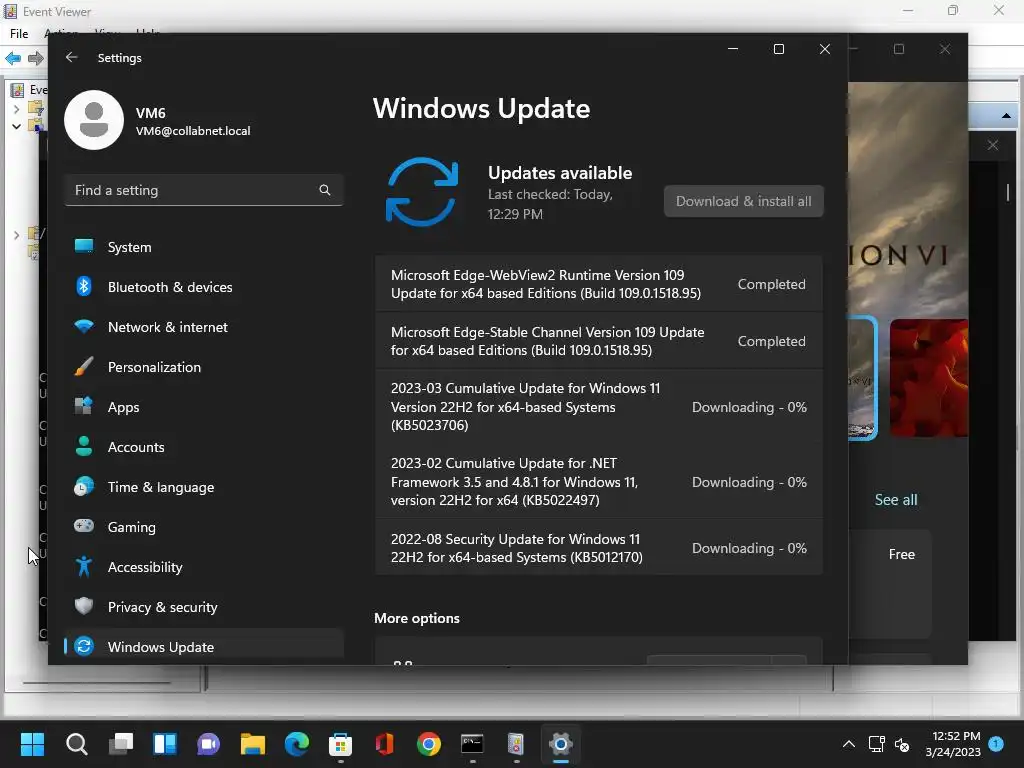
Task: Switch to Command Prompt in taskbar
Action: 472,744
